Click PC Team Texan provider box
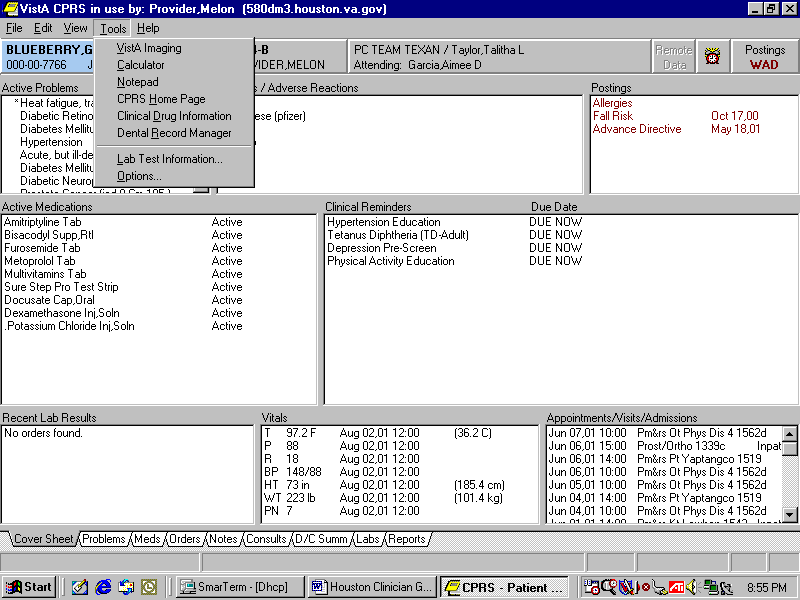This screenshot has height=600, width=800. pos(498,57)
